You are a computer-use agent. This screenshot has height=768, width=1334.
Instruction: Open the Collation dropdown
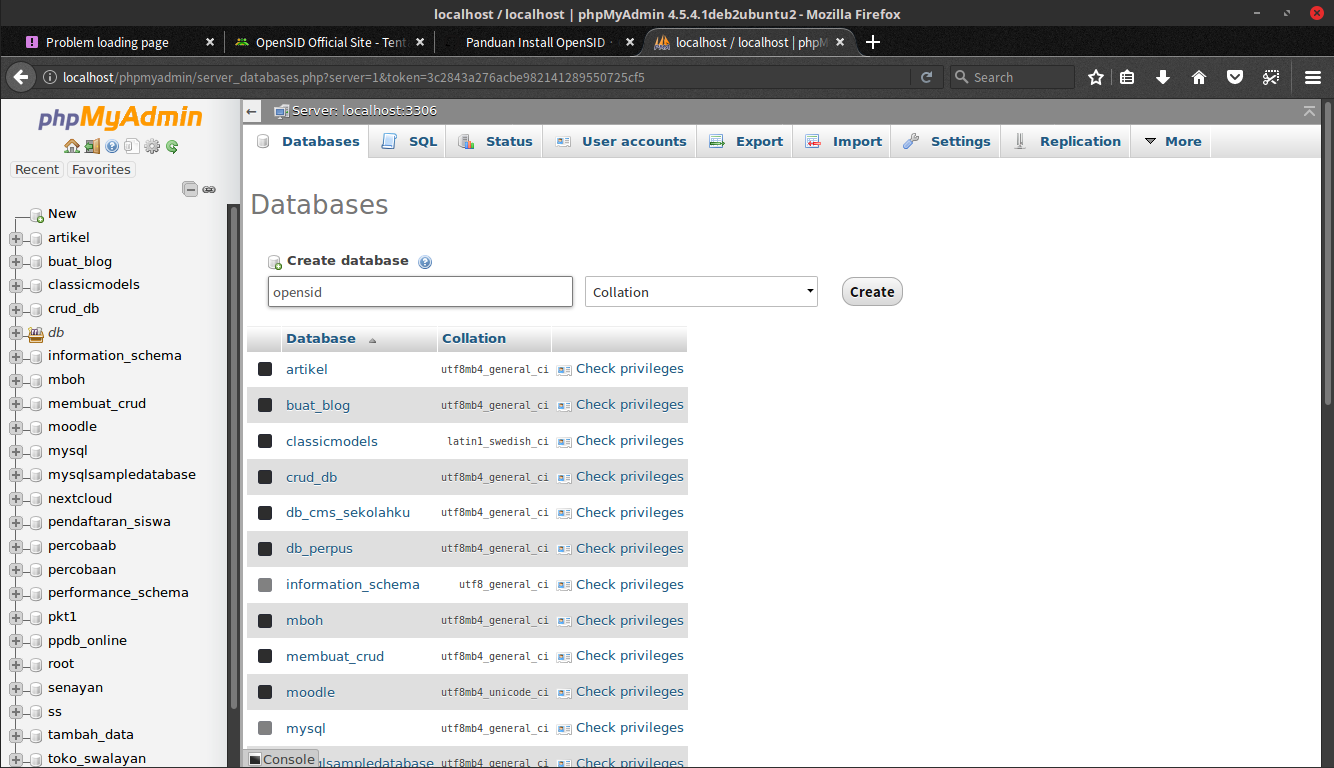click(700, 291)
